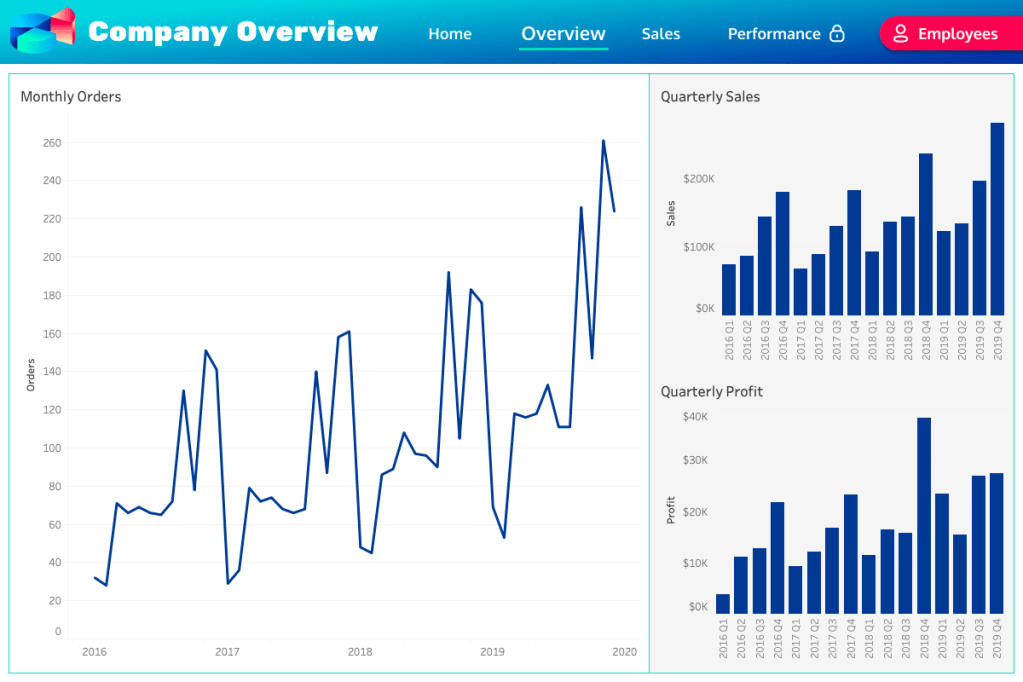Click the 2017 Q1 bar in Quarterly Sales
This screenshot has width=1023, height=682.
(800, 291)
